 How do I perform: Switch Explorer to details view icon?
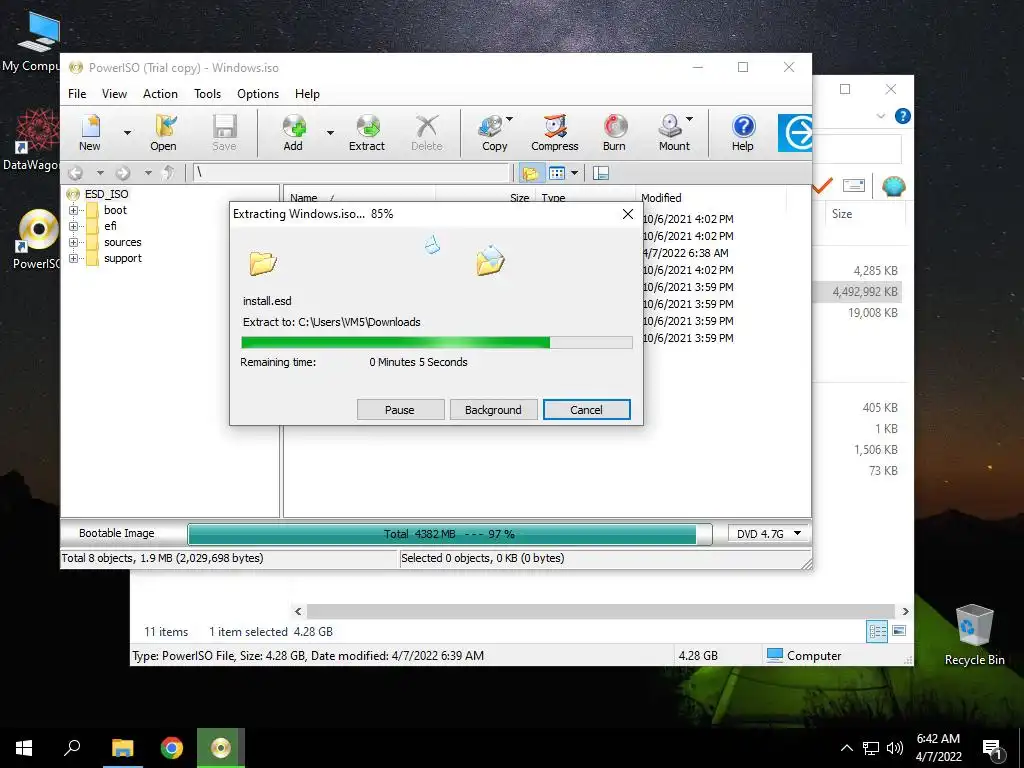877,631
